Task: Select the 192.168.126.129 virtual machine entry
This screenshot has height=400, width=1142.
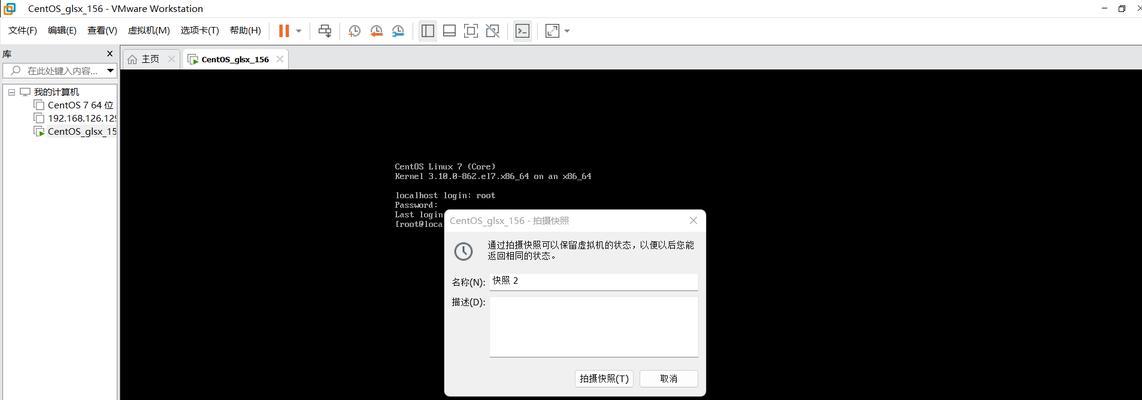Action: [x=82, y=118]
